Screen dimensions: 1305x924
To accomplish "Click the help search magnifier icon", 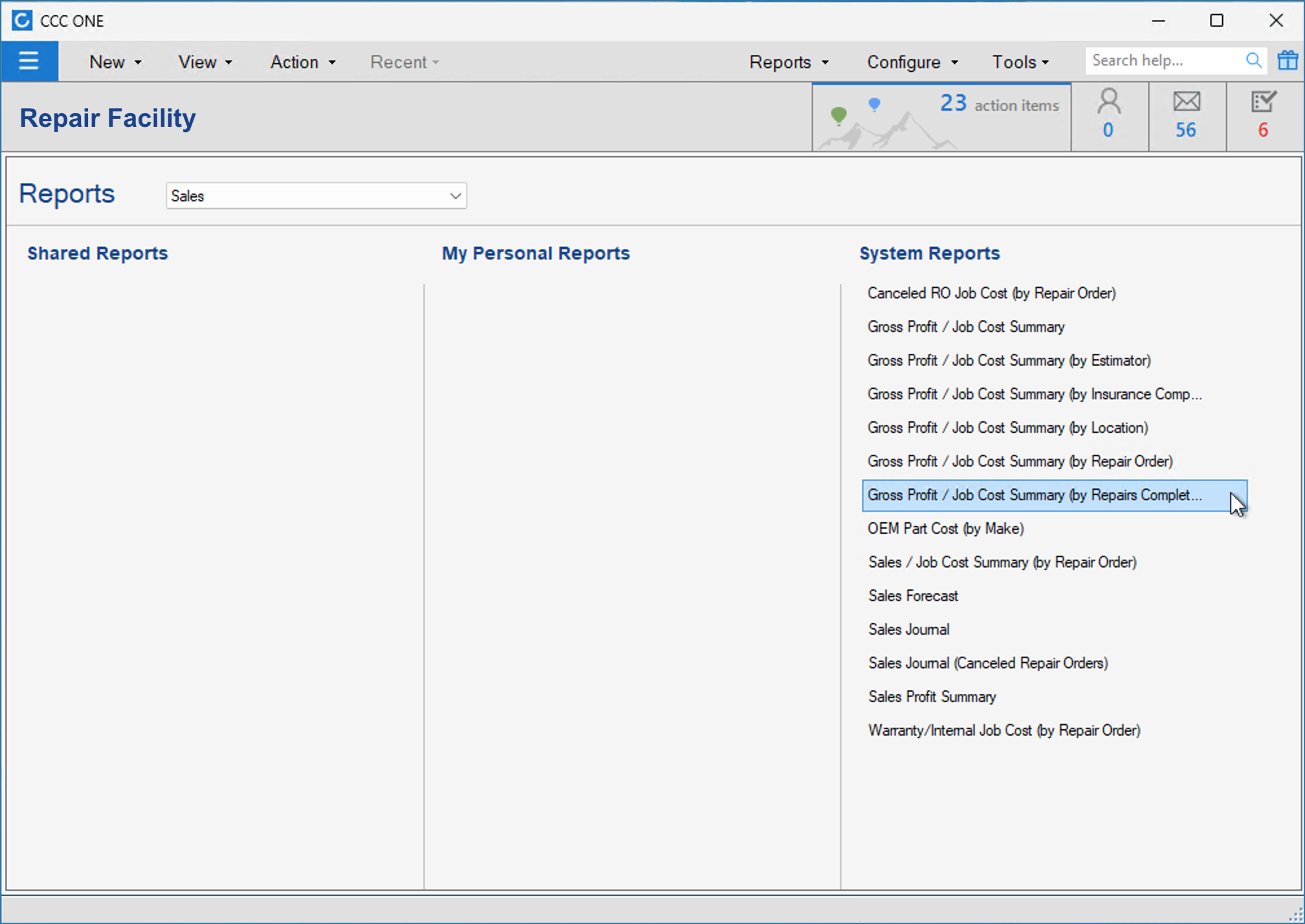I will 1253,61.
